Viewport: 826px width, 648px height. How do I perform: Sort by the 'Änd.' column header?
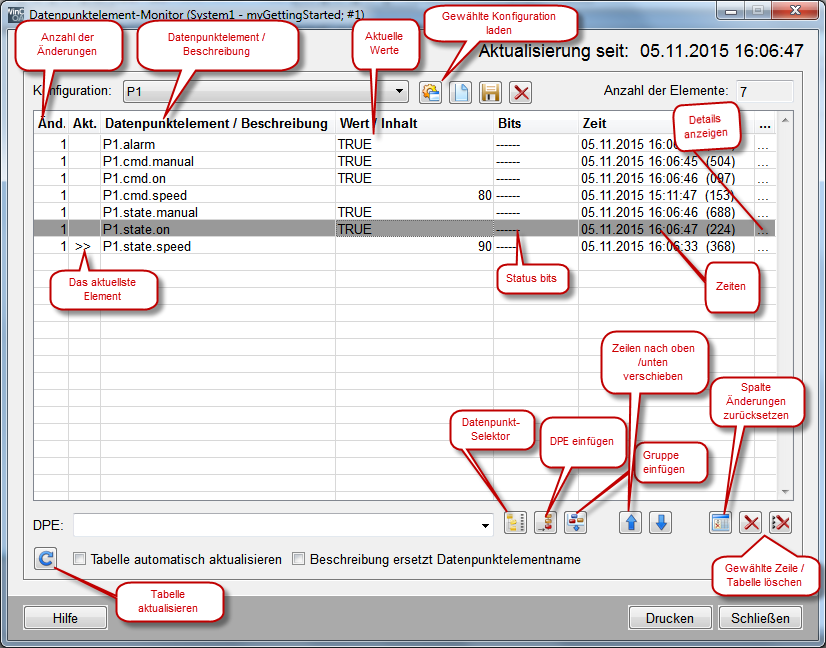52,123
